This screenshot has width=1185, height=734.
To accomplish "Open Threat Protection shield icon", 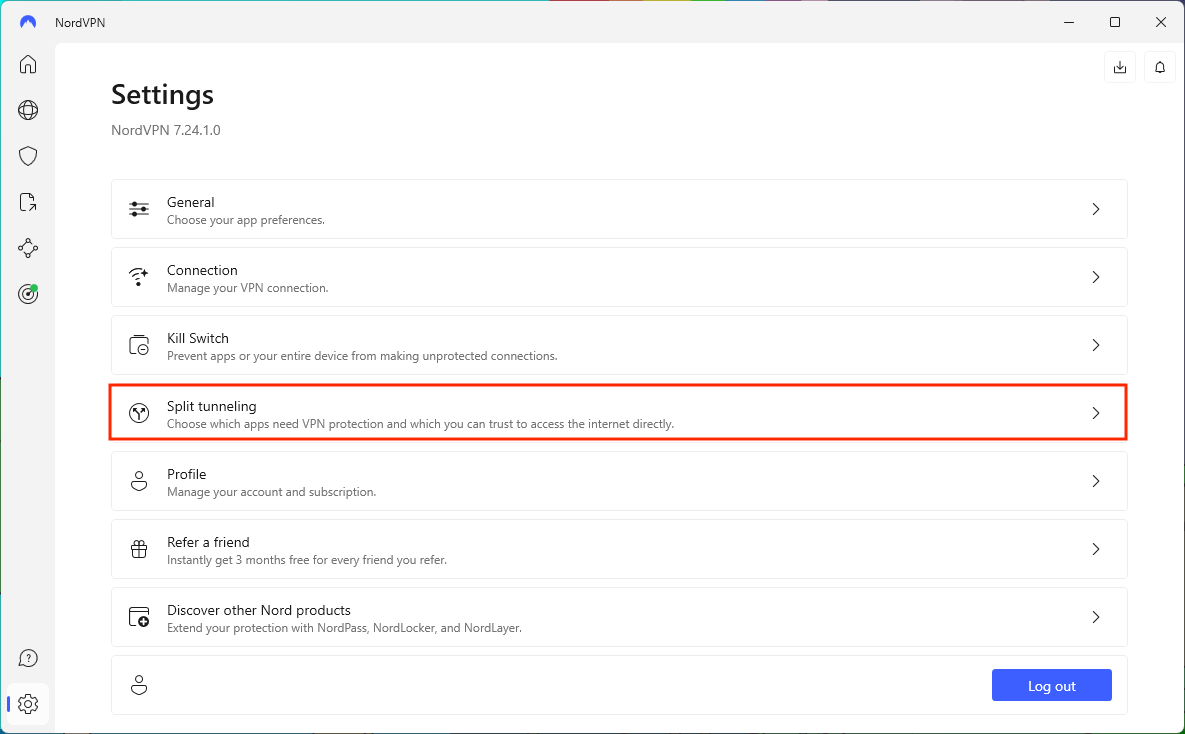I will pos(28,156).
